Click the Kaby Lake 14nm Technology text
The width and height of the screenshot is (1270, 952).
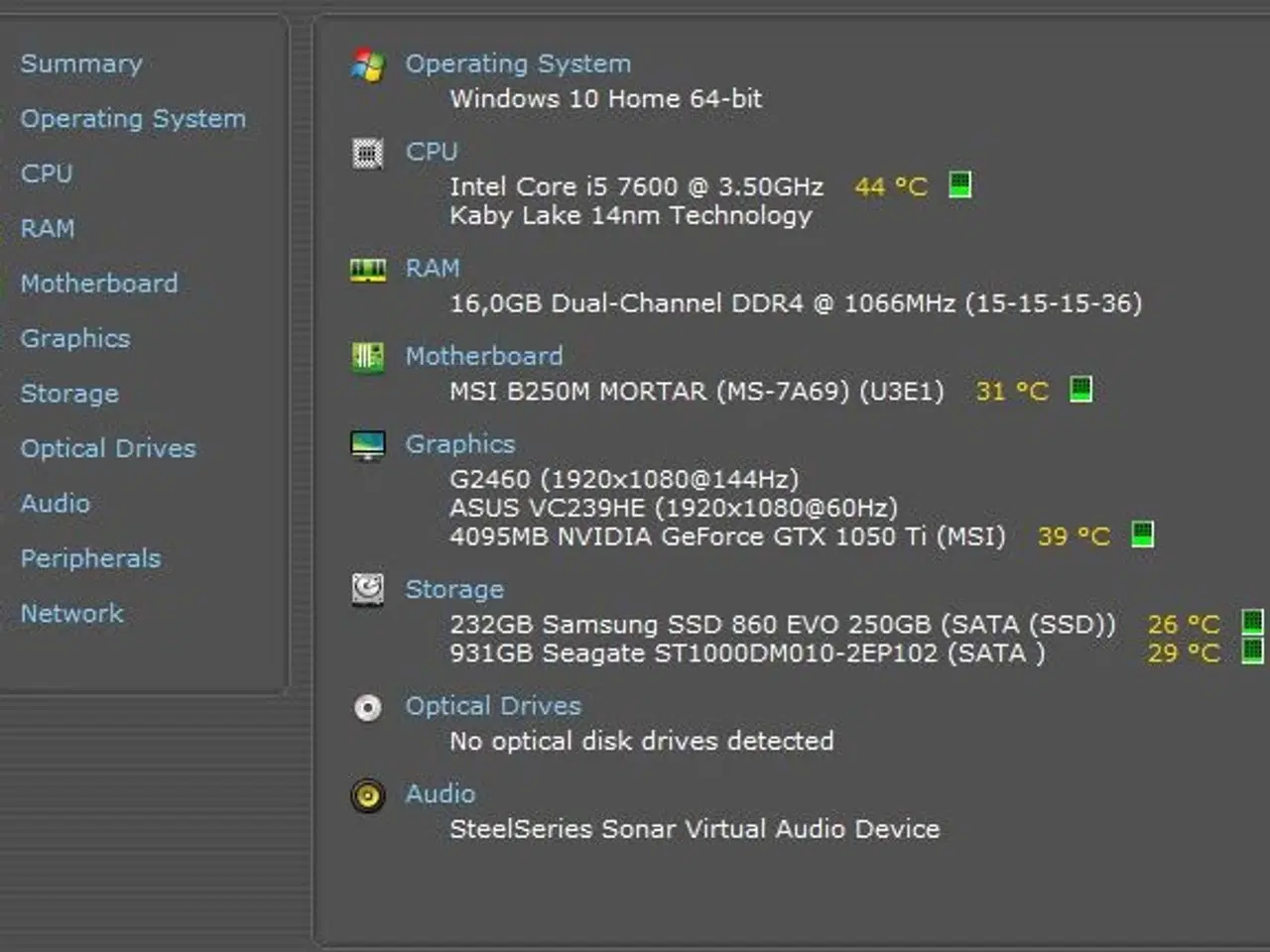[x=631, y=216]
